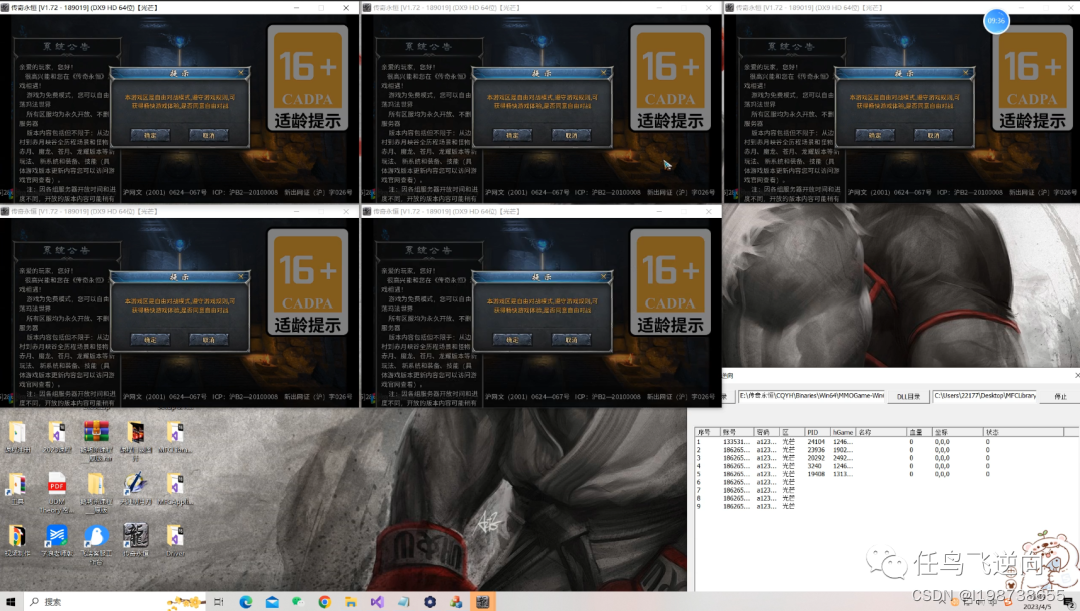Click the 停止 button in the tool window
The image size is (1080, 611).
(1060, 396)
